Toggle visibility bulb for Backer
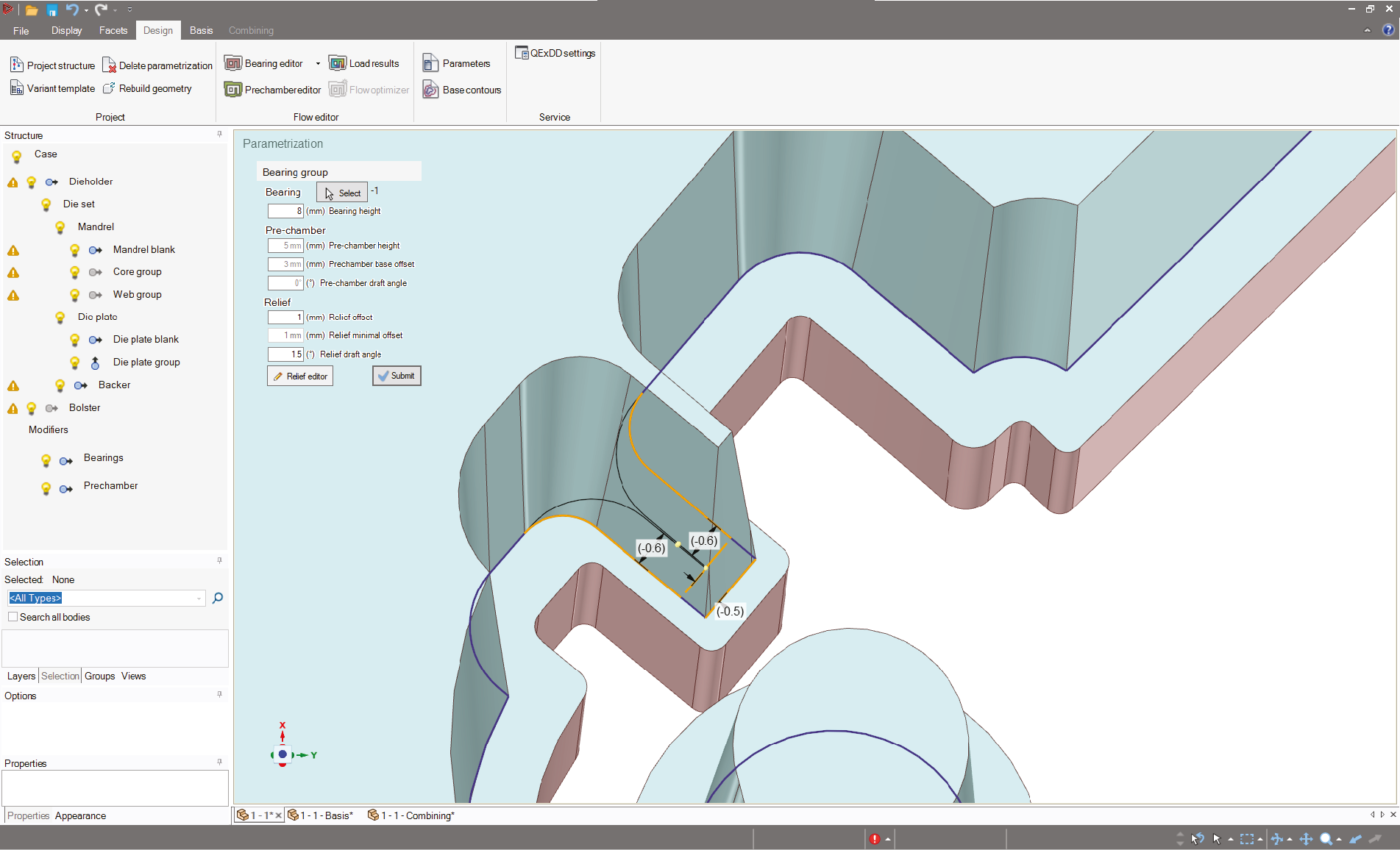 click(60, 385)
